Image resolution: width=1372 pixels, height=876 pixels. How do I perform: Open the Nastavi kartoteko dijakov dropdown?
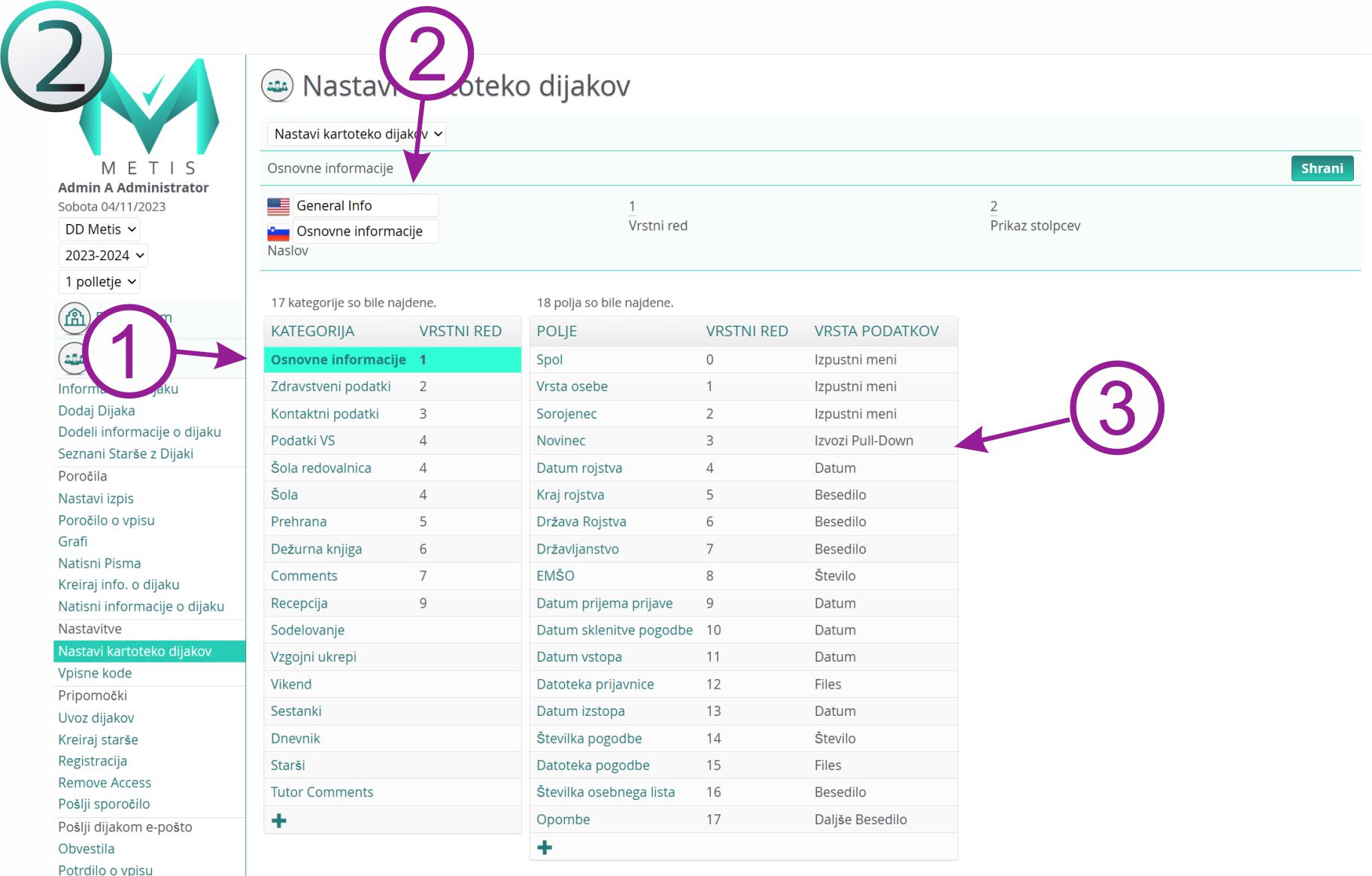357,135
